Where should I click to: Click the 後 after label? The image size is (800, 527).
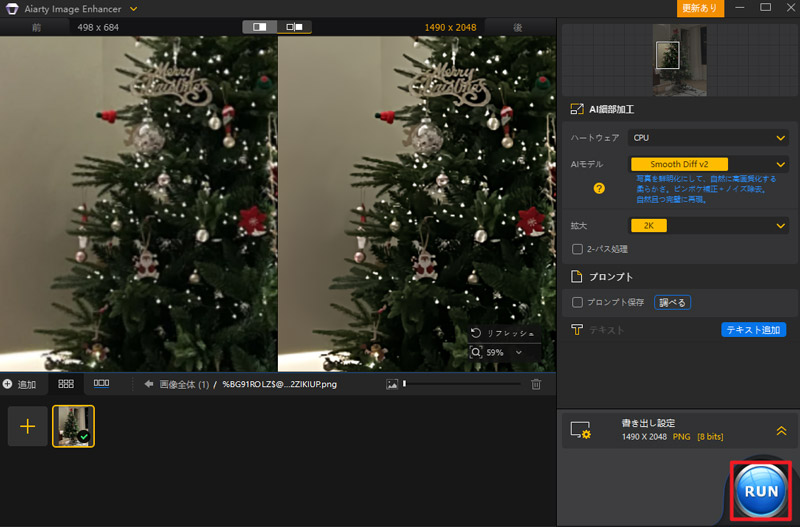click(517, 28)
